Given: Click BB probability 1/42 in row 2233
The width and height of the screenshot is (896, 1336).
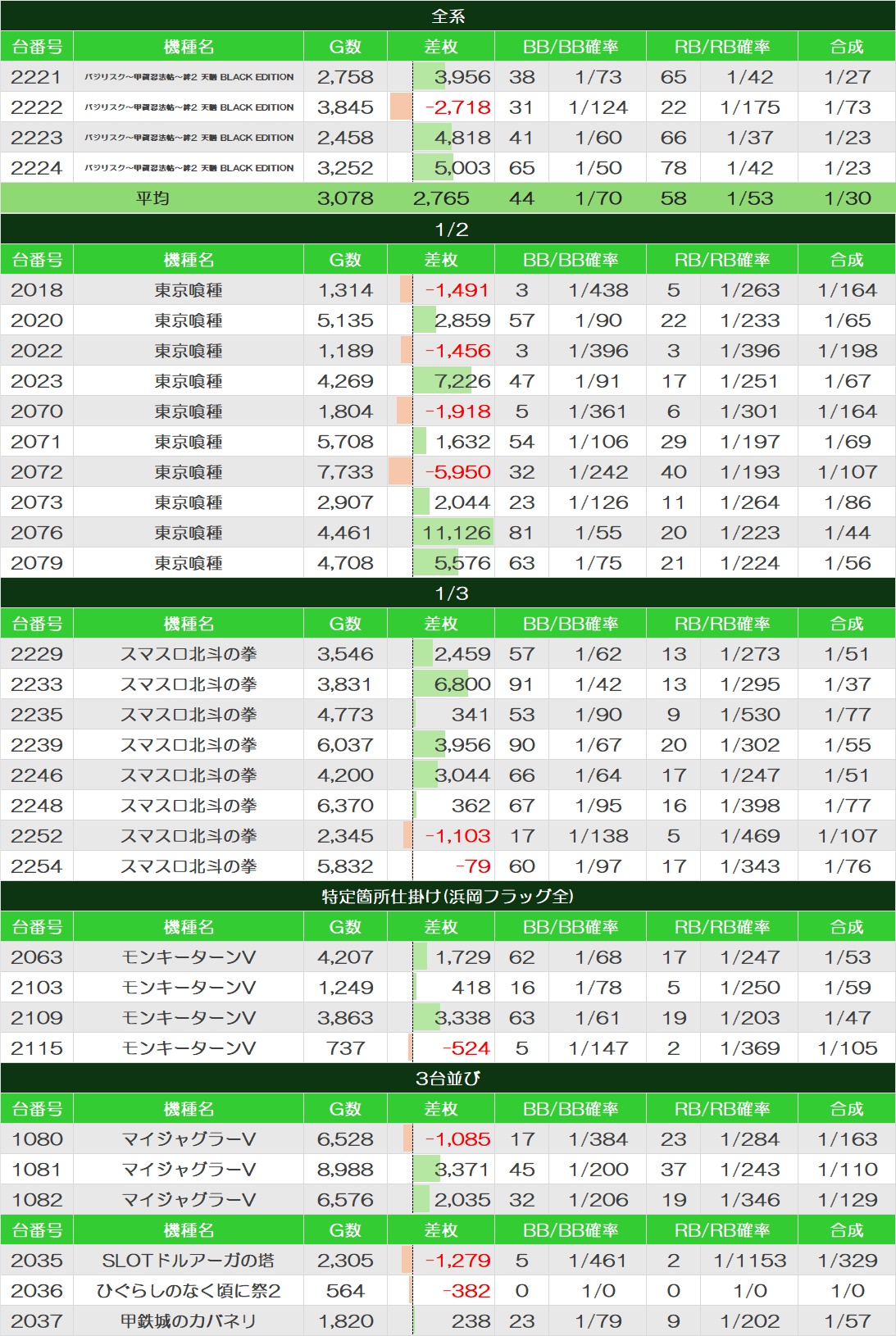Looking at the screenshot, I should coord(598,684).
